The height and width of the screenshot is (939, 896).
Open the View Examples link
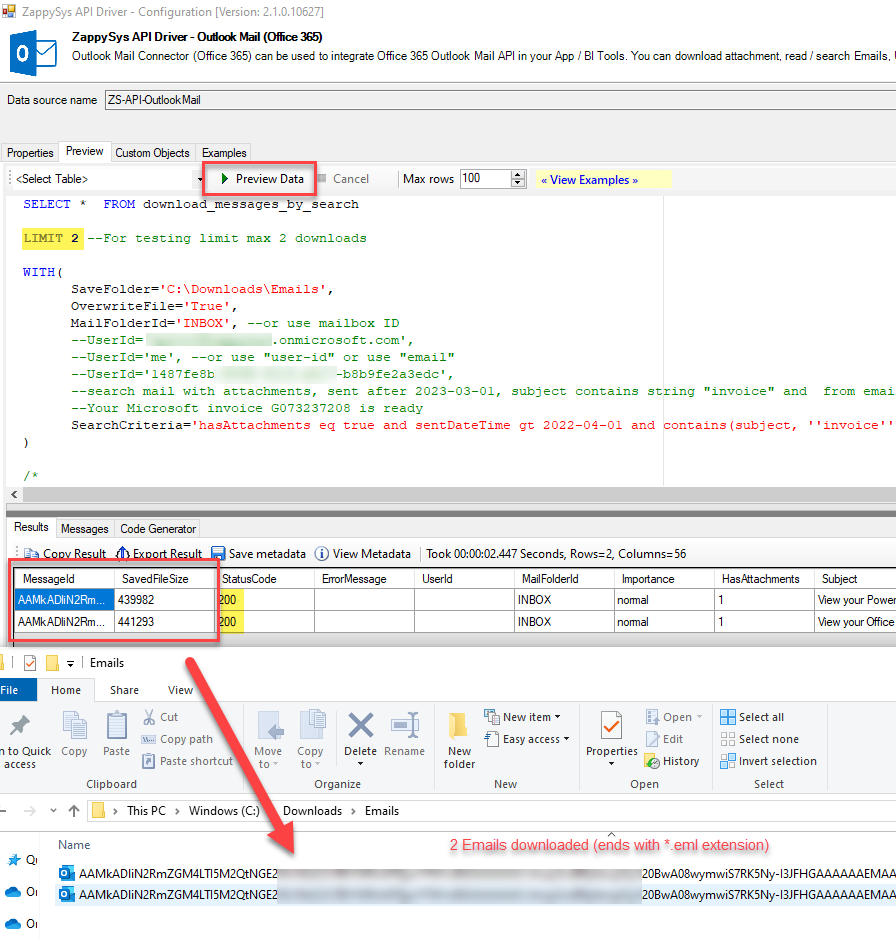tap(589, 180)
